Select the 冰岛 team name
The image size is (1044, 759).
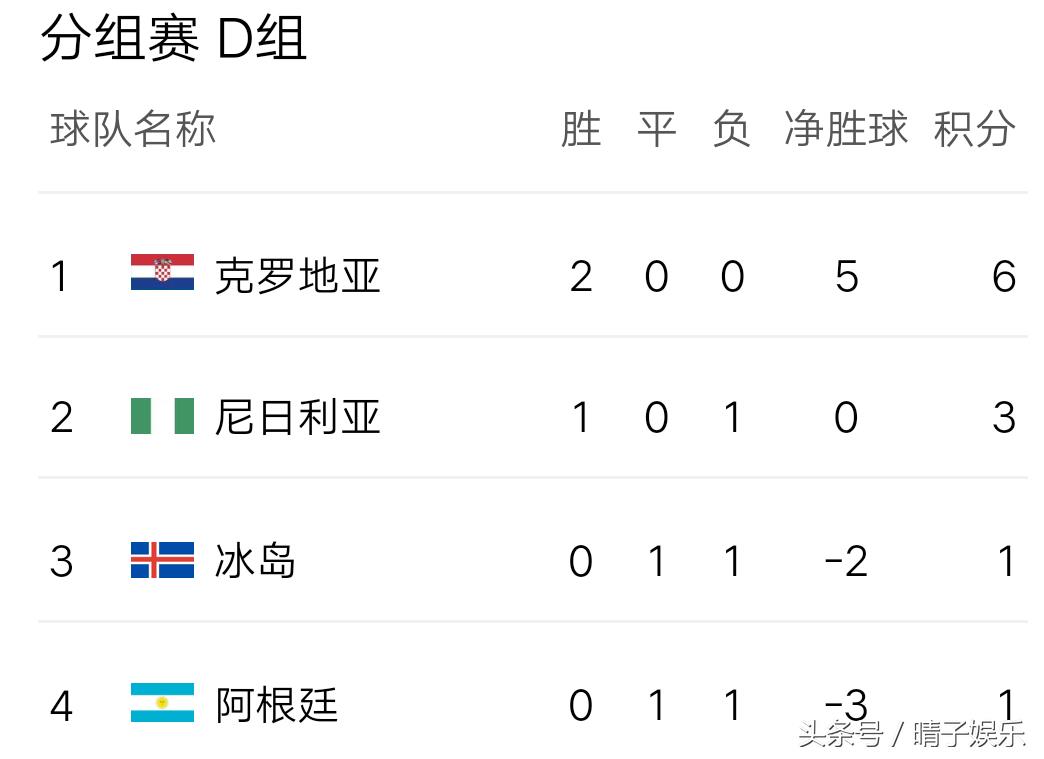coord(255,561)
